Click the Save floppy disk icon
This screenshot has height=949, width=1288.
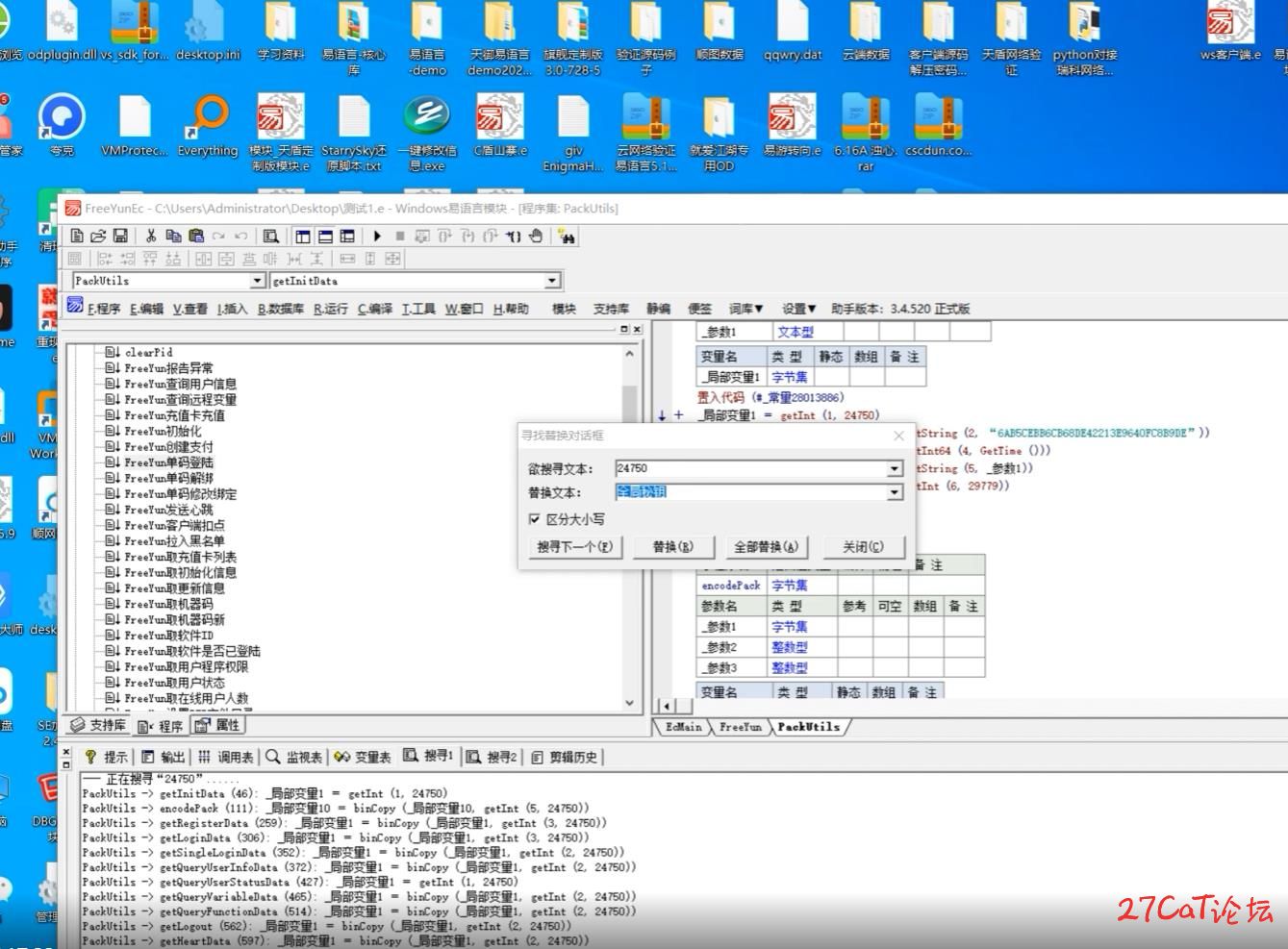(x=120, y=236)
